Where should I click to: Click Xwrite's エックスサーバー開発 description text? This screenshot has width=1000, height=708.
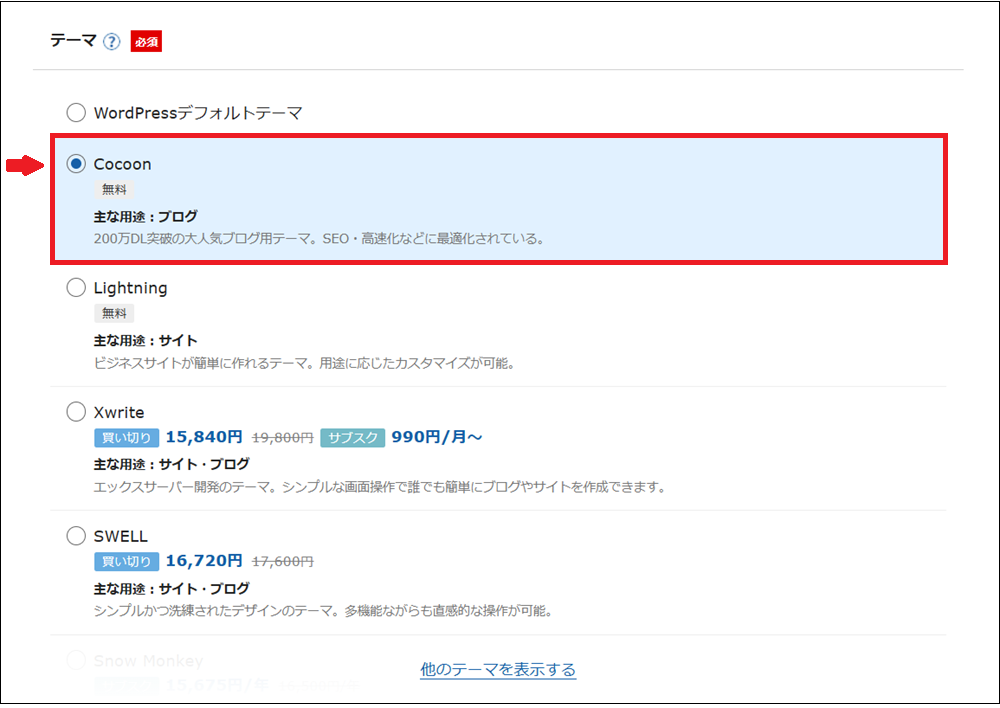[380, 487]
